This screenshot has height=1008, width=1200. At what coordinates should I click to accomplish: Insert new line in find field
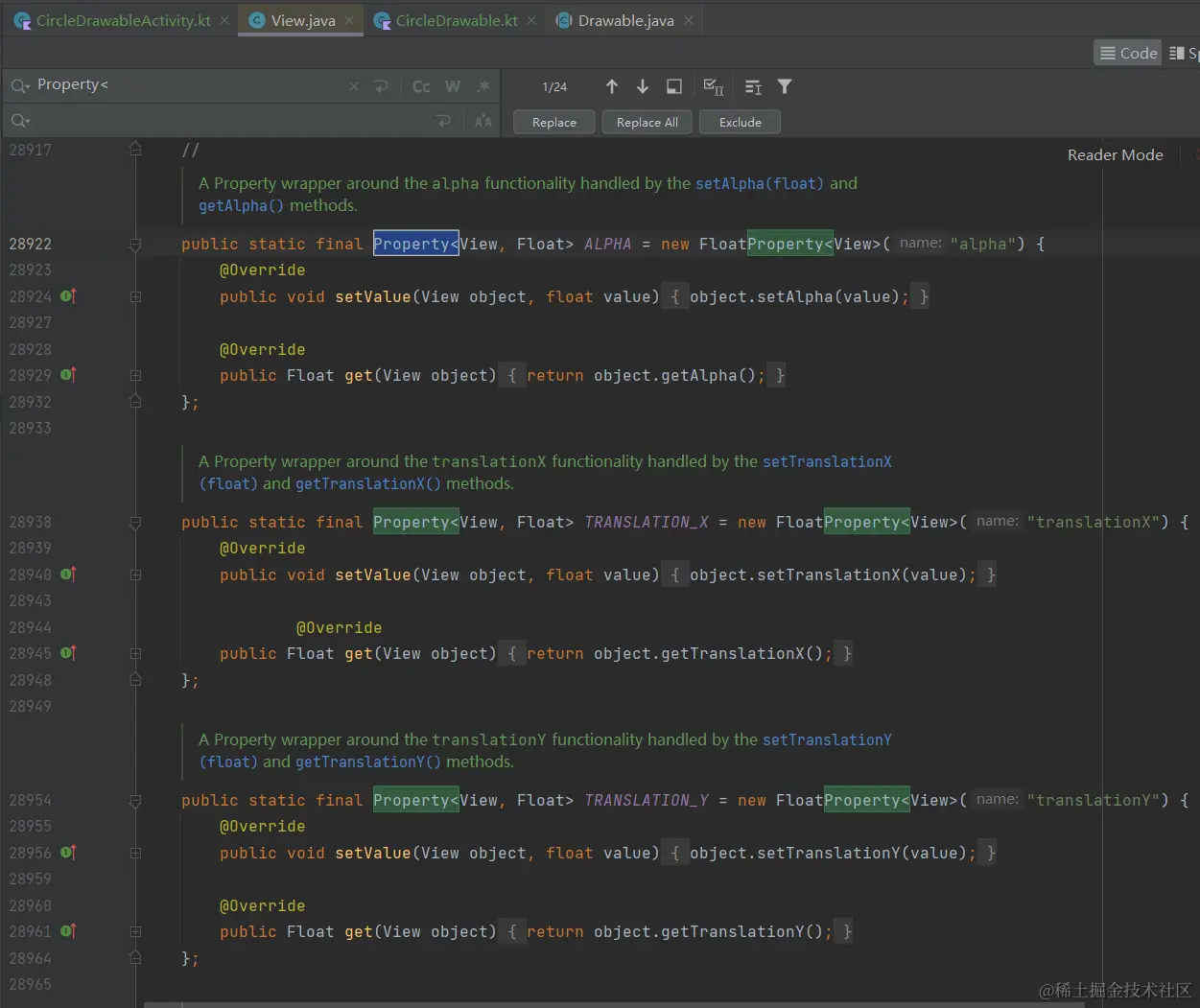click(381, 86)
